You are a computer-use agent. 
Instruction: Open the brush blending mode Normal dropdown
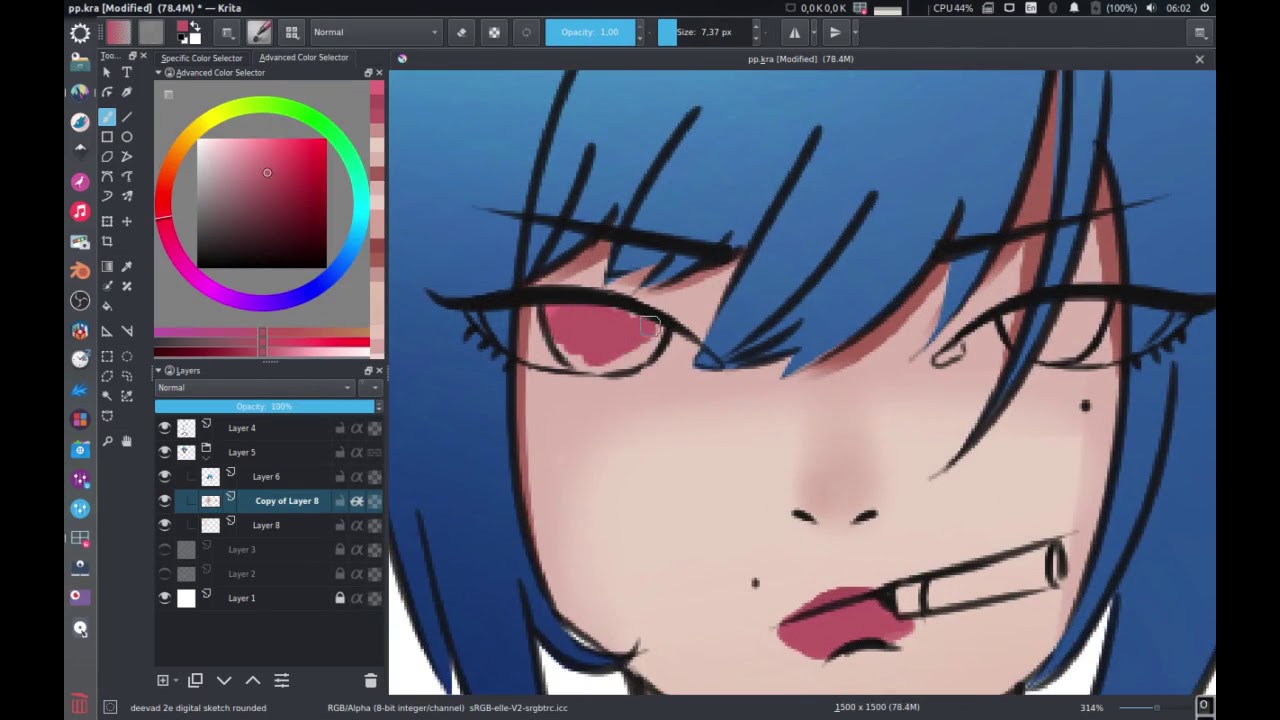pyautogui.click(x=375, y=32)
